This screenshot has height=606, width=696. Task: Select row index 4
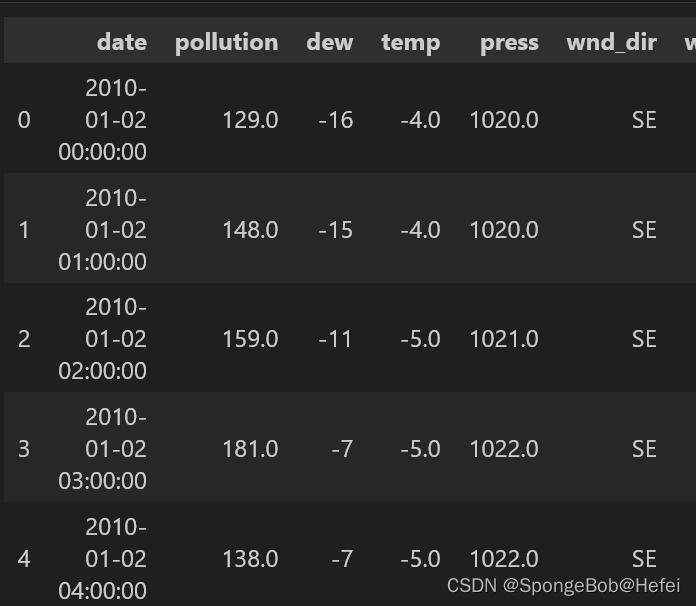point(24,558)
